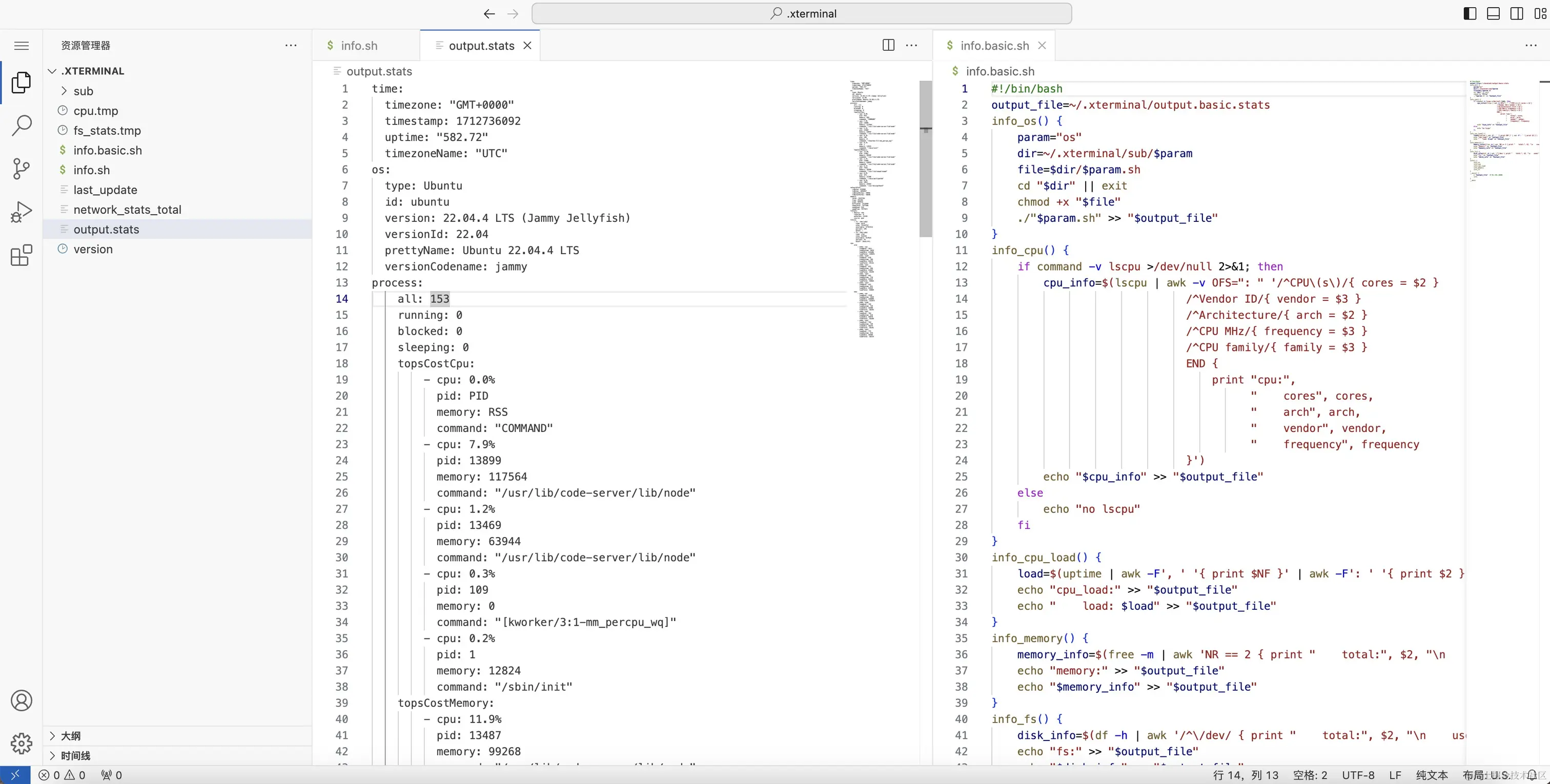1550x784 pixels.
Task: Toggle the bottom panel visibility
Action: tap(1494, 13)
